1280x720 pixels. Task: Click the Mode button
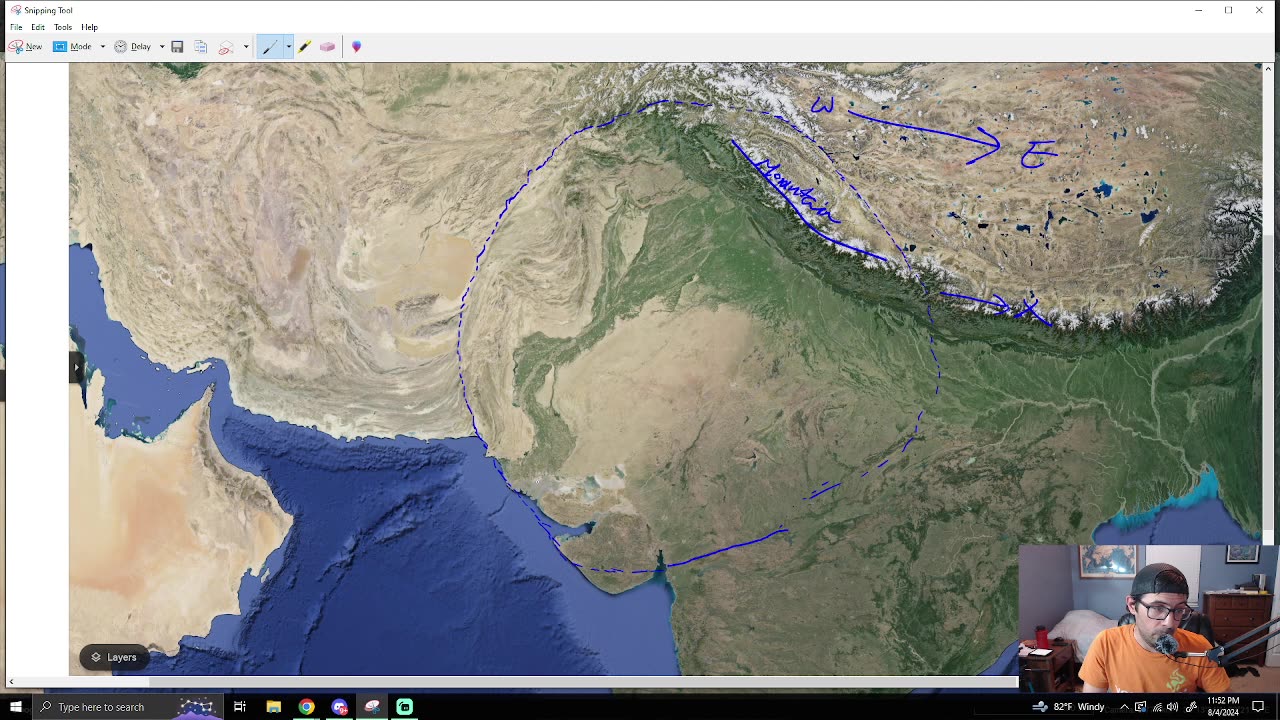point(72,47)
